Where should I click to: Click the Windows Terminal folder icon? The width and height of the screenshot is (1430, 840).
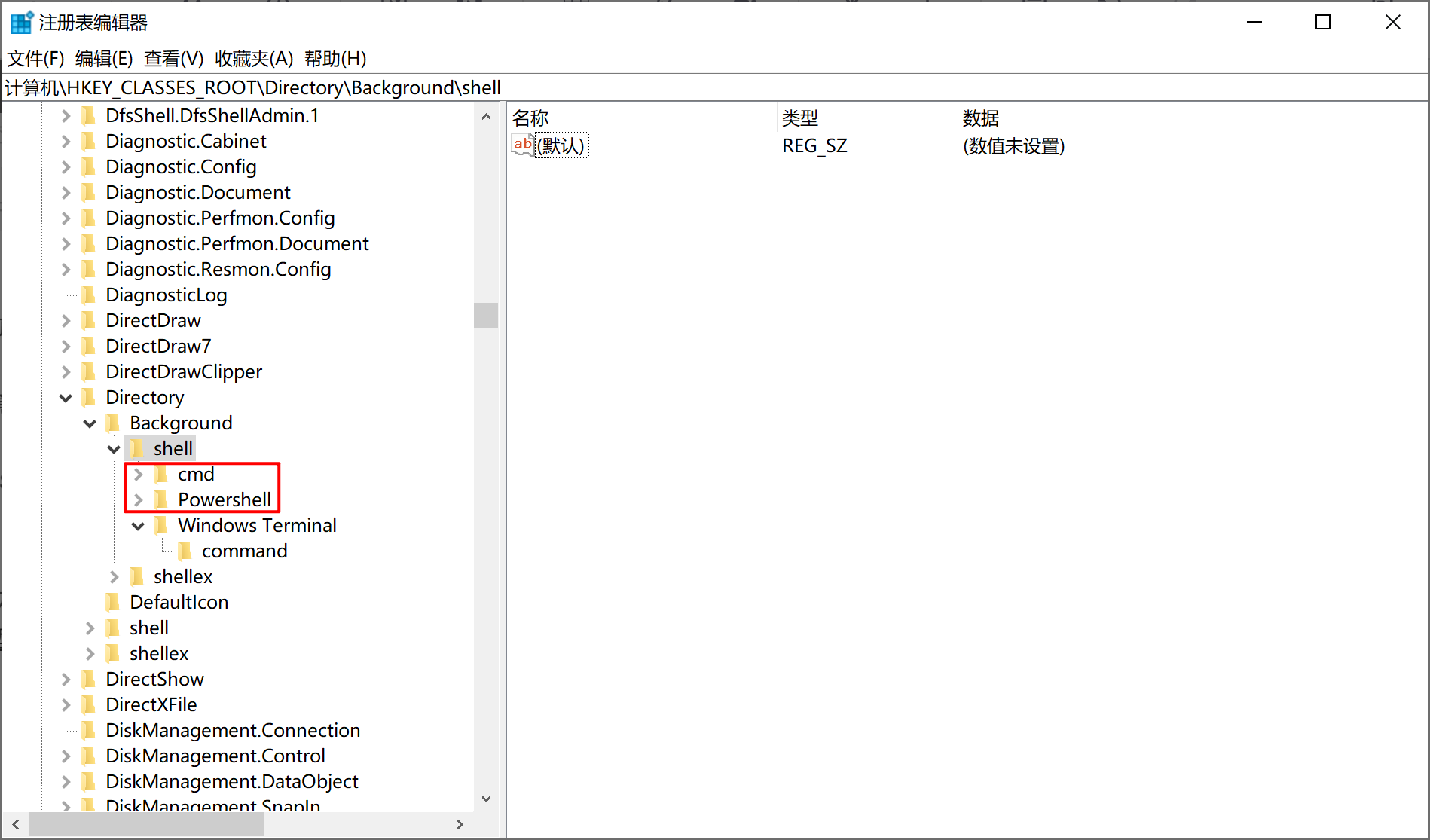click(162, 525)
